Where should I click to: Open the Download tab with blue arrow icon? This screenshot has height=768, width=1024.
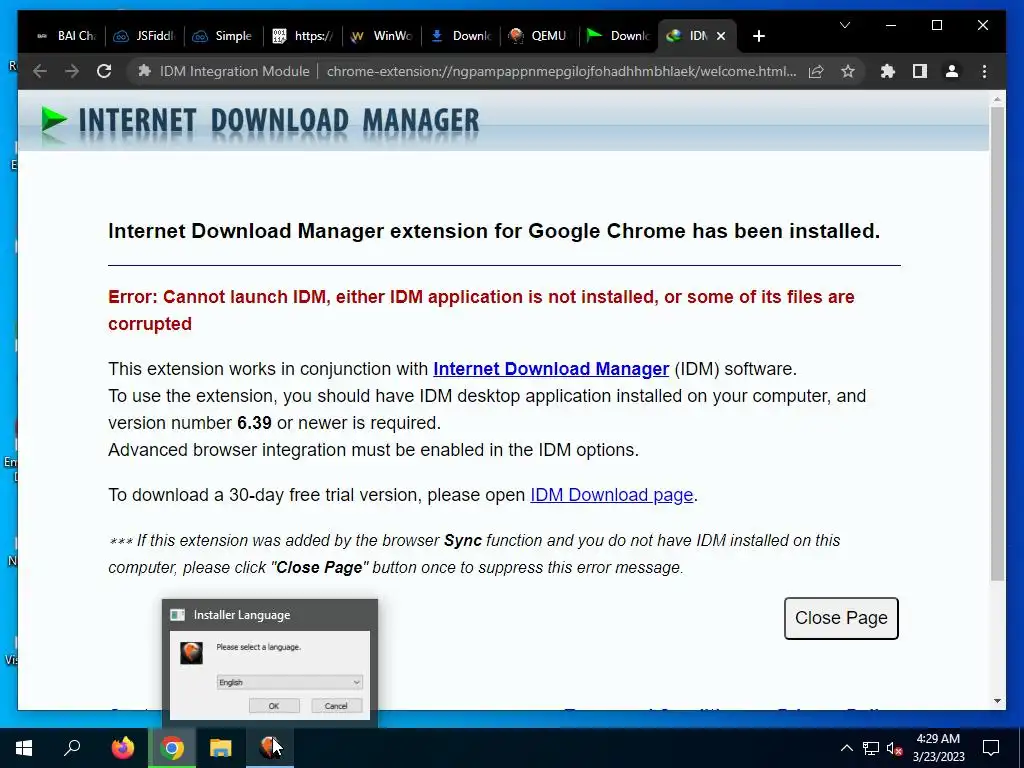460,36
